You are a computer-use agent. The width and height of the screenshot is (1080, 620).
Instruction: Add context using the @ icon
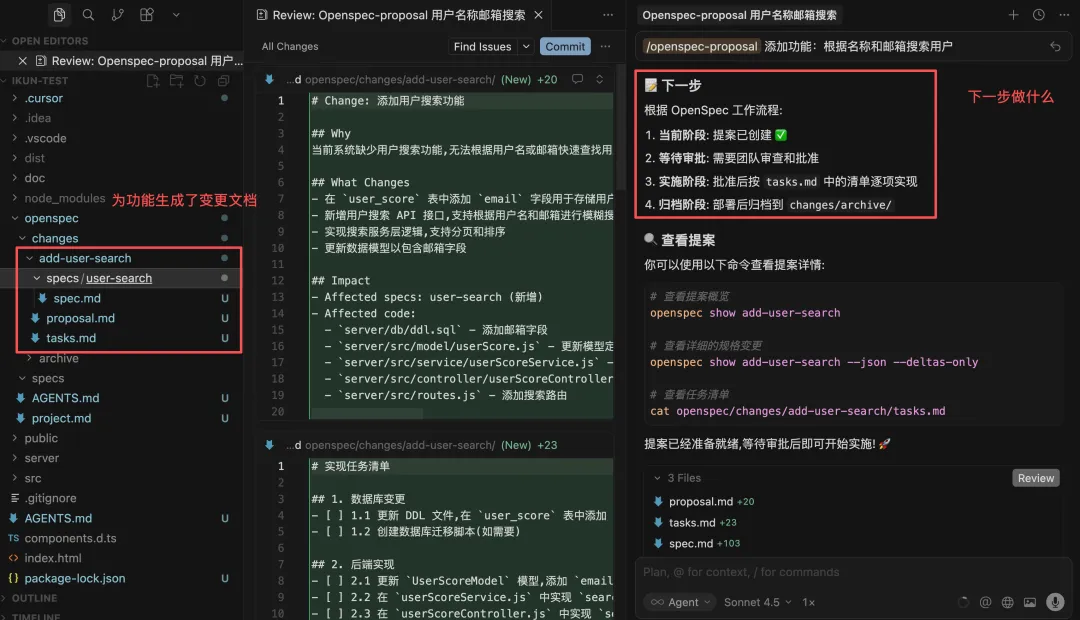tap(985, 601)
